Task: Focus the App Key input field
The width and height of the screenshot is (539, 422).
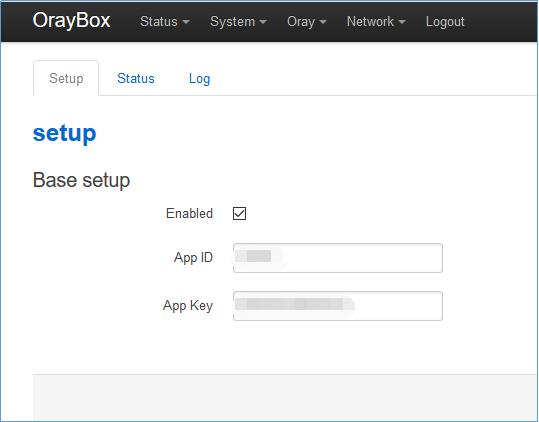Action: coord(338,306)
